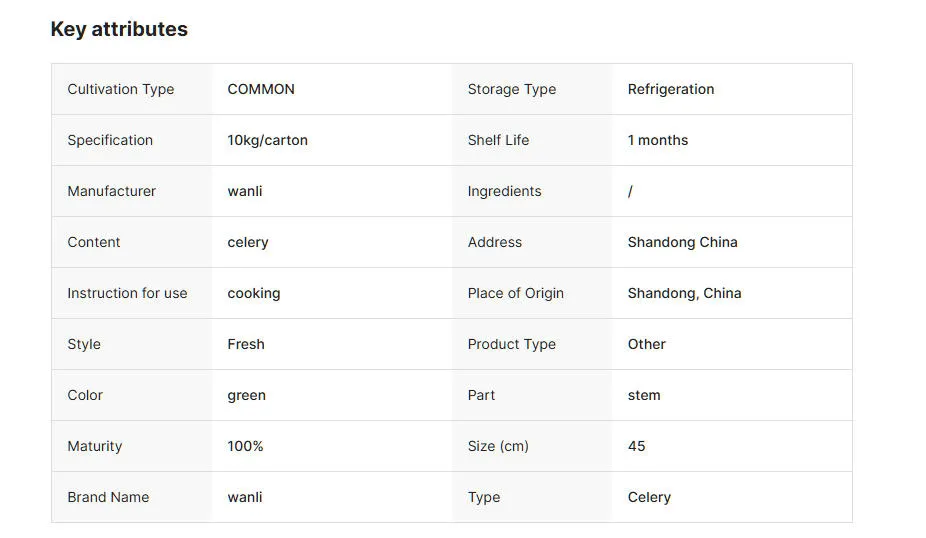This screenshot has height=538, width=926.
Task: Select the 100% maturity value
Action: coord(245,446)
